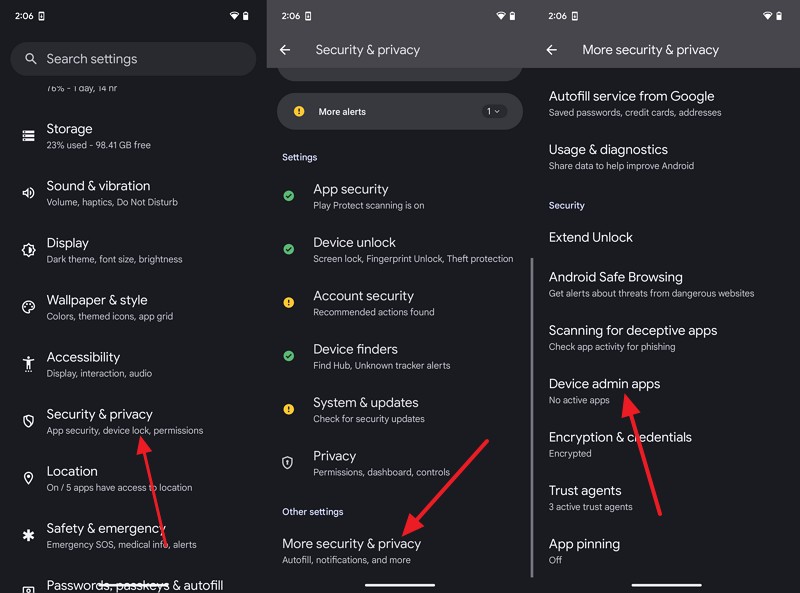Open More security & privacy
The image size is (800, 593).
click(400, 551)
